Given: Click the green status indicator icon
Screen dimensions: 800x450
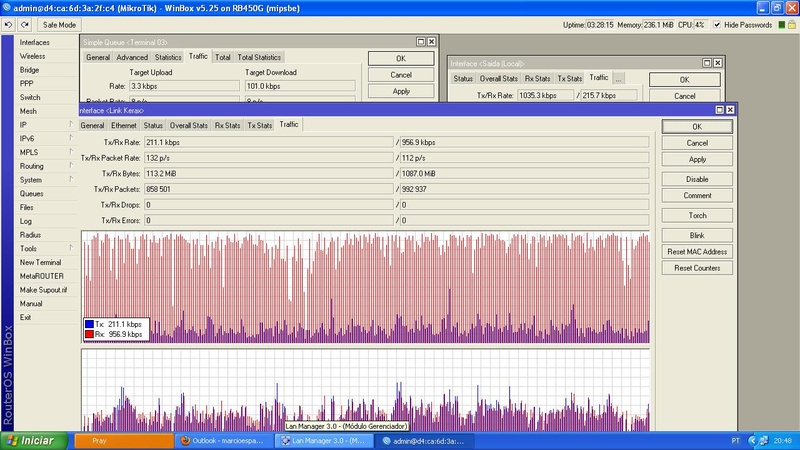Looking at the screenshot, I should (782, 24).
